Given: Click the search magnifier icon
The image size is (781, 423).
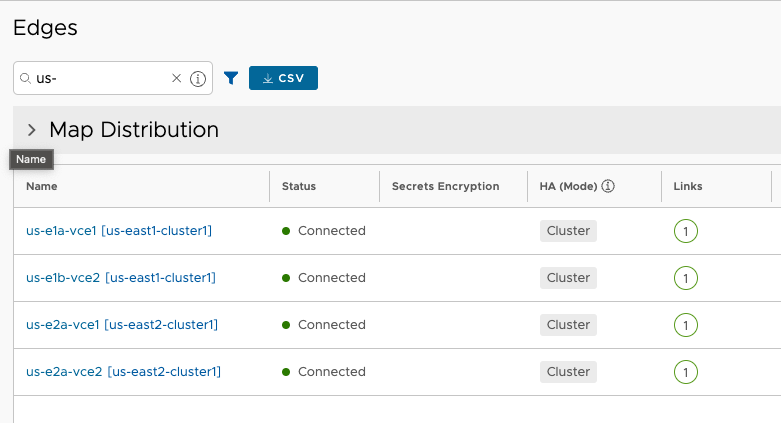Looking at the screenshot, I should [x=25, y=78].
